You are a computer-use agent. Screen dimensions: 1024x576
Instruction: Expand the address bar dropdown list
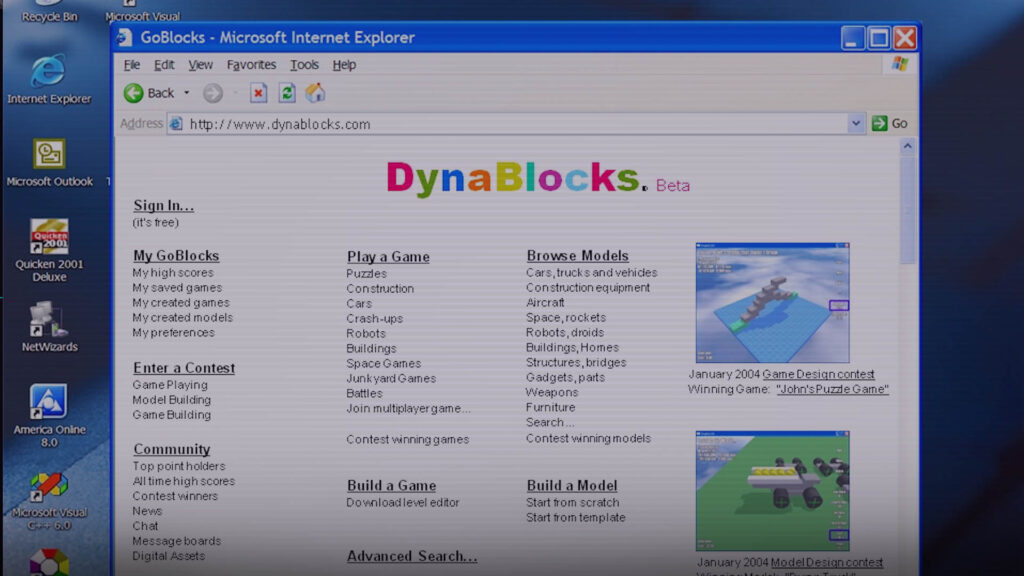pyautogui.click(x=856, y=123)
